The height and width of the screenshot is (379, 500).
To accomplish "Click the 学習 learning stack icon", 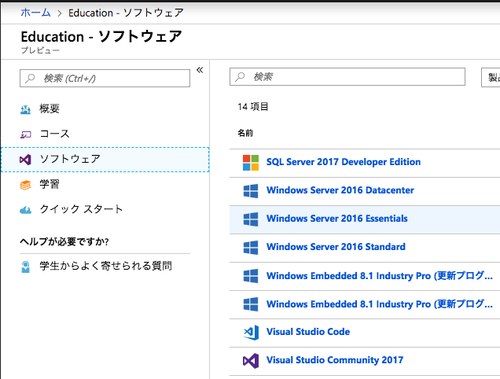I will [x=26, y=185].
